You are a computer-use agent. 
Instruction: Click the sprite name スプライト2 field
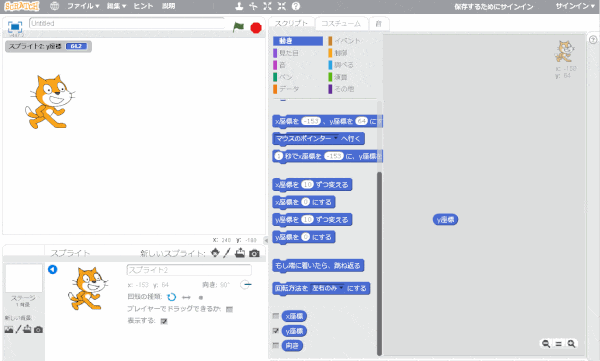(189, 270)
